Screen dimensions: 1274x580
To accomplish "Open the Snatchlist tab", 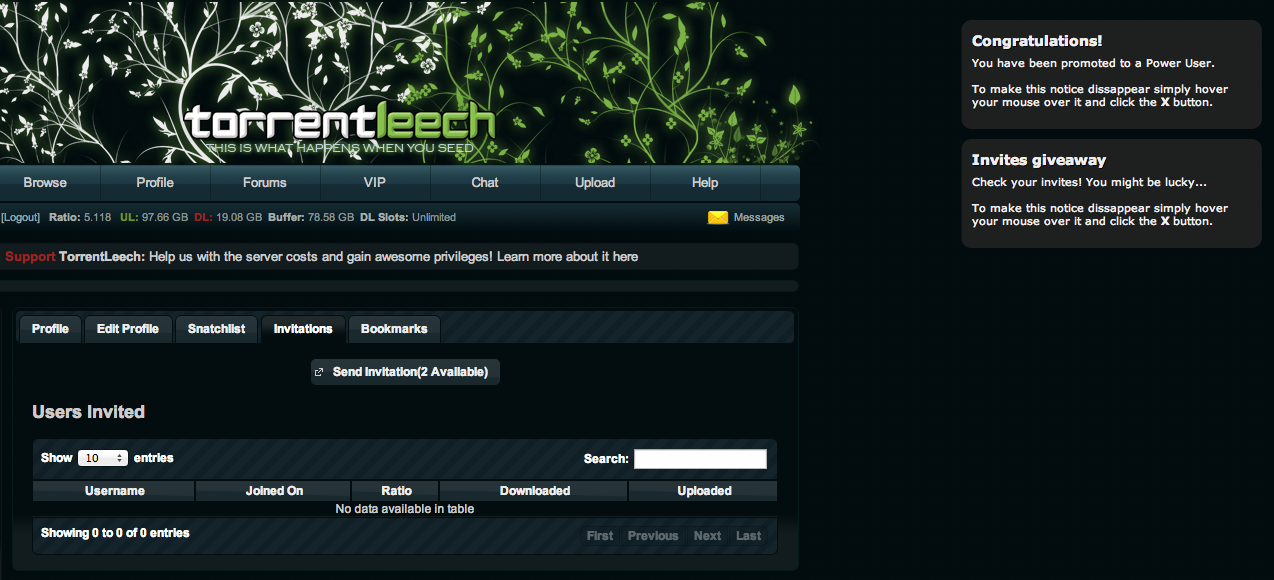I will pyautogui.click(x=216, y=329).
